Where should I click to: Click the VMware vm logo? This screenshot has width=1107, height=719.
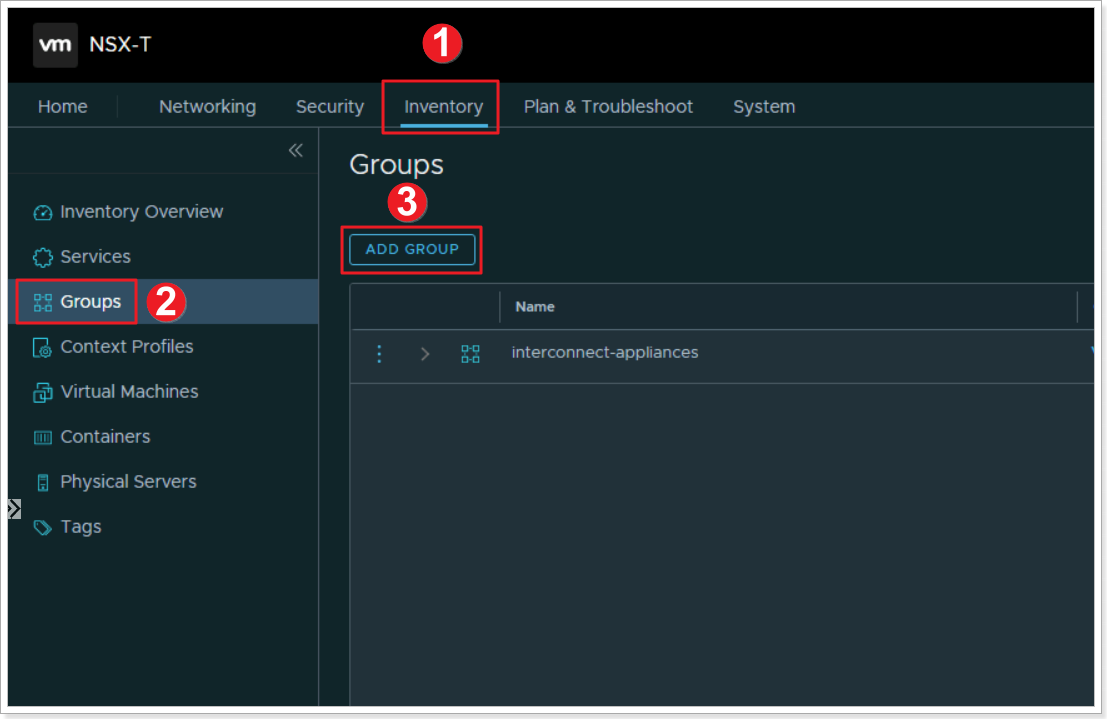tap(55, 44)
